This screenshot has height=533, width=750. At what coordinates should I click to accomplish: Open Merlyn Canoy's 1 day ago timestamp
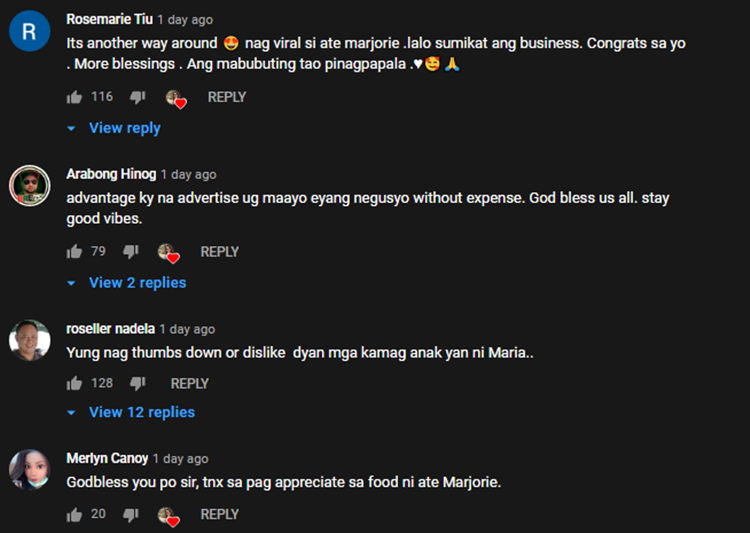point(180,459)
